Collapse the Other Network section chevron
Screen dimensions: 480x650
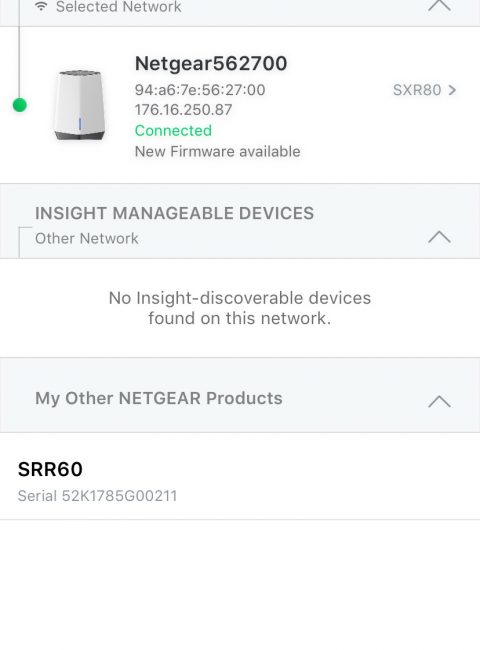tap(439, 237)
